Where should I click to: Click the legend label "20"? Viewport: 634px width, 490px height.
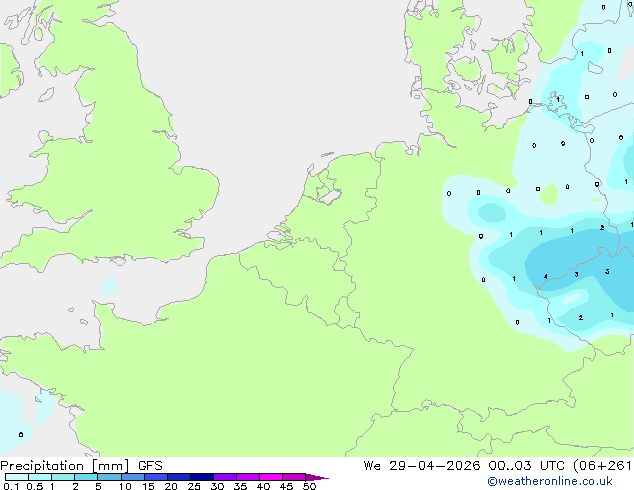point(171,486)
